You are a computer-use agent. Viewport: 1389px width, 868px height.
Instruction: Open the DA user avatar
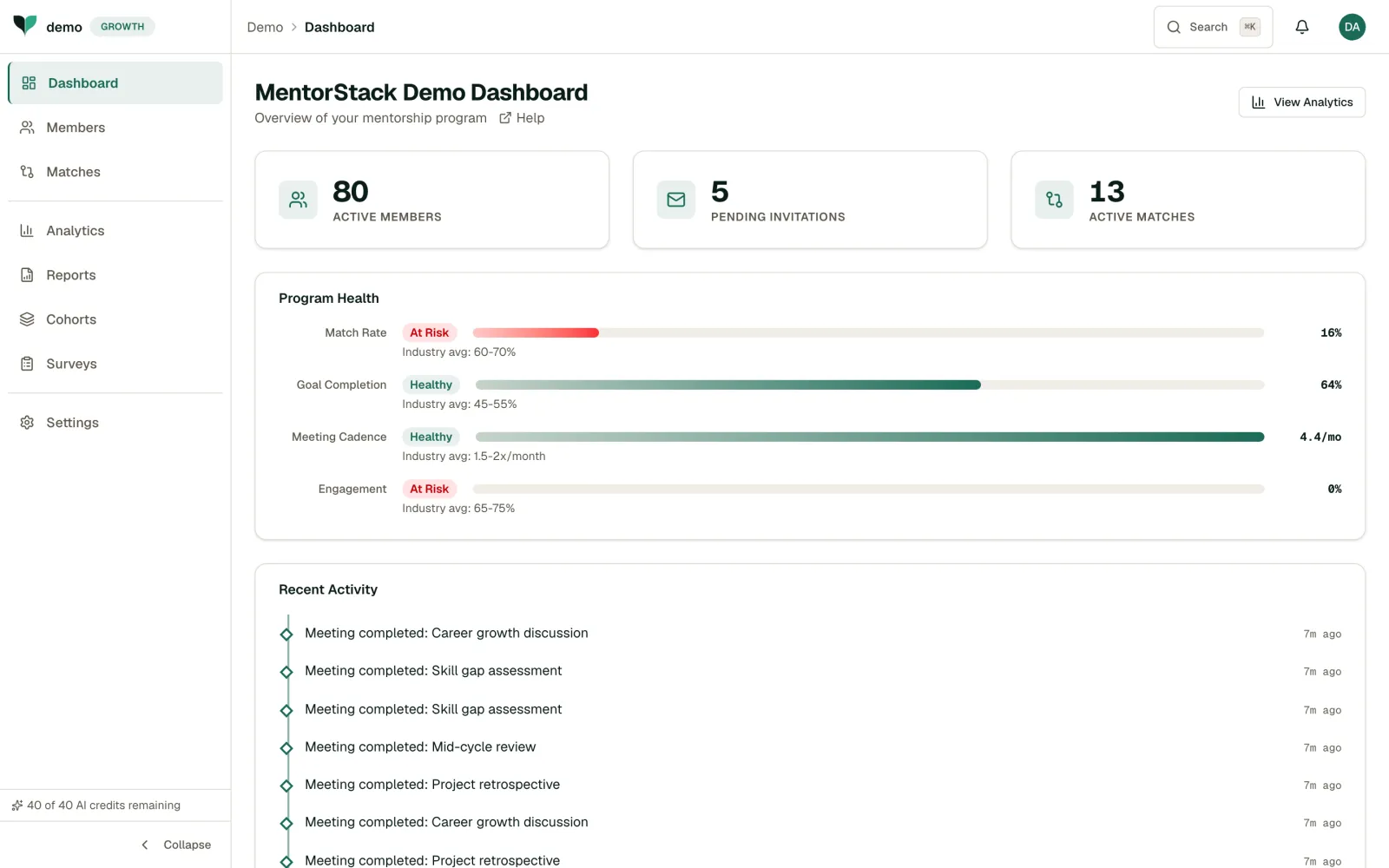click(x=1352, y=27)
